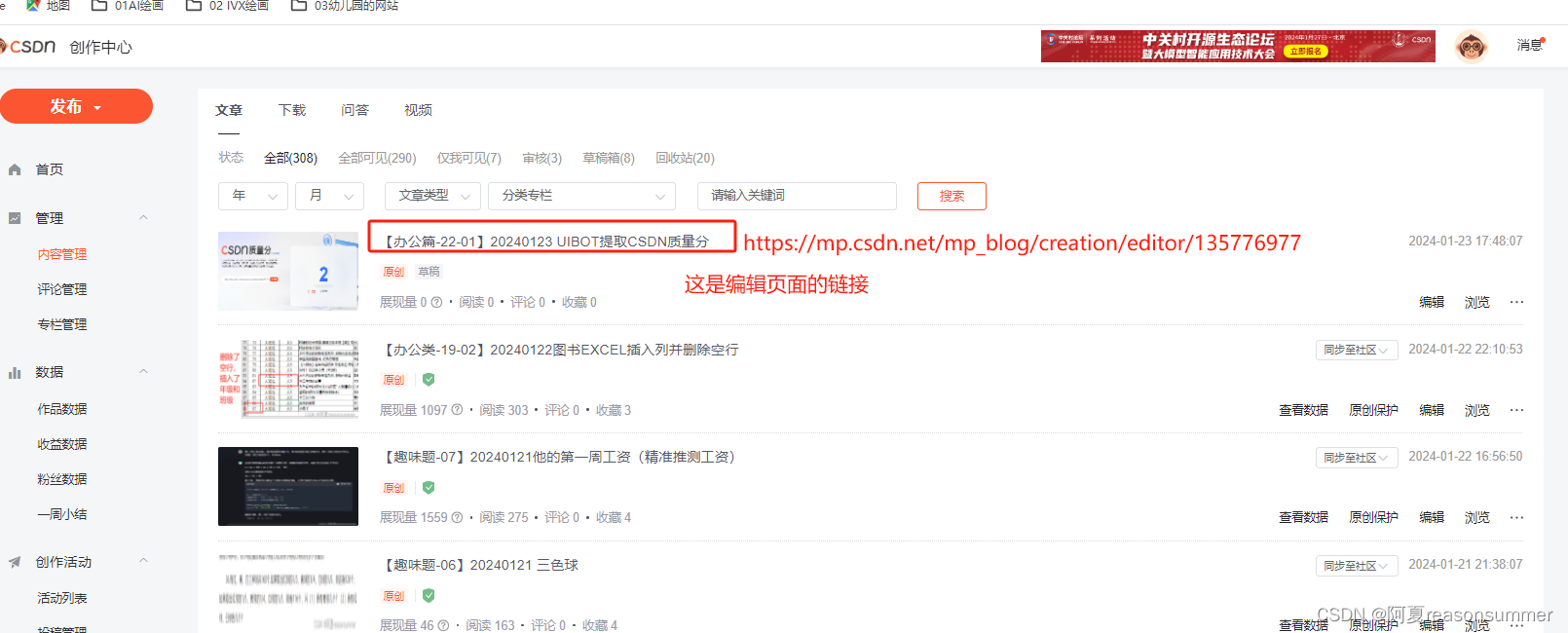Click help icon next to 展现量 0
The image size is (1568, 633).
[436, 302]
